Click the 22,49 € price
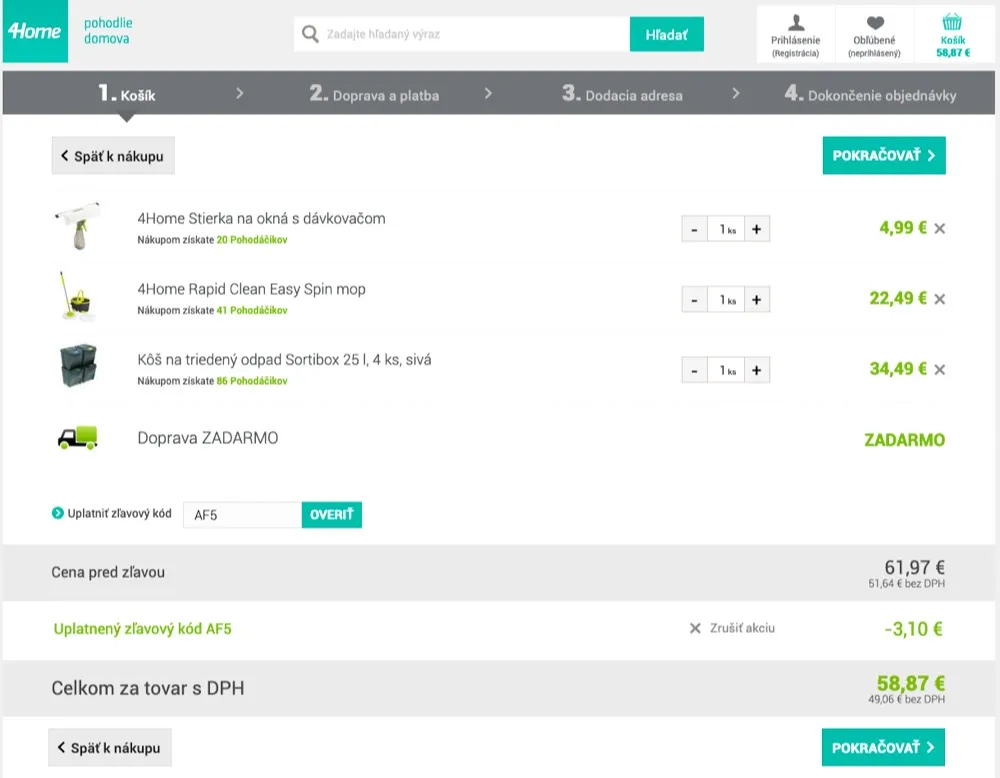Screen dimensions: 1000x778 898,298
